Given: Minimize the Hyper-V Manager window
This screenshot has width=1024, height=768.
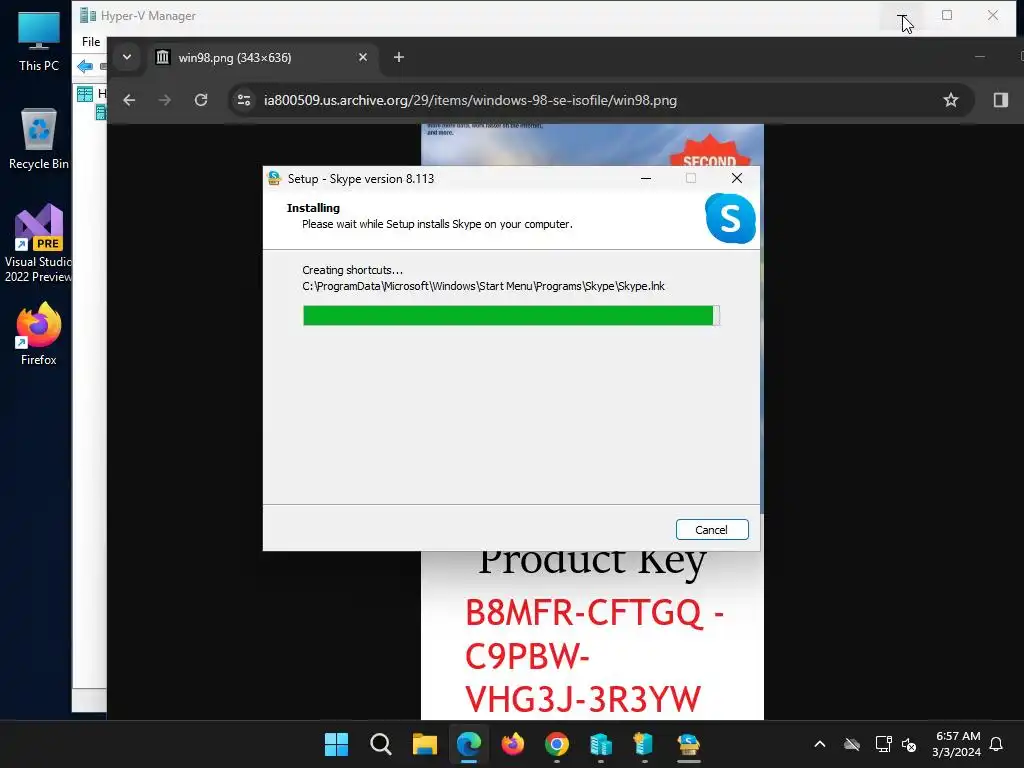Looking at the screenshot, I should click(901, 15).
